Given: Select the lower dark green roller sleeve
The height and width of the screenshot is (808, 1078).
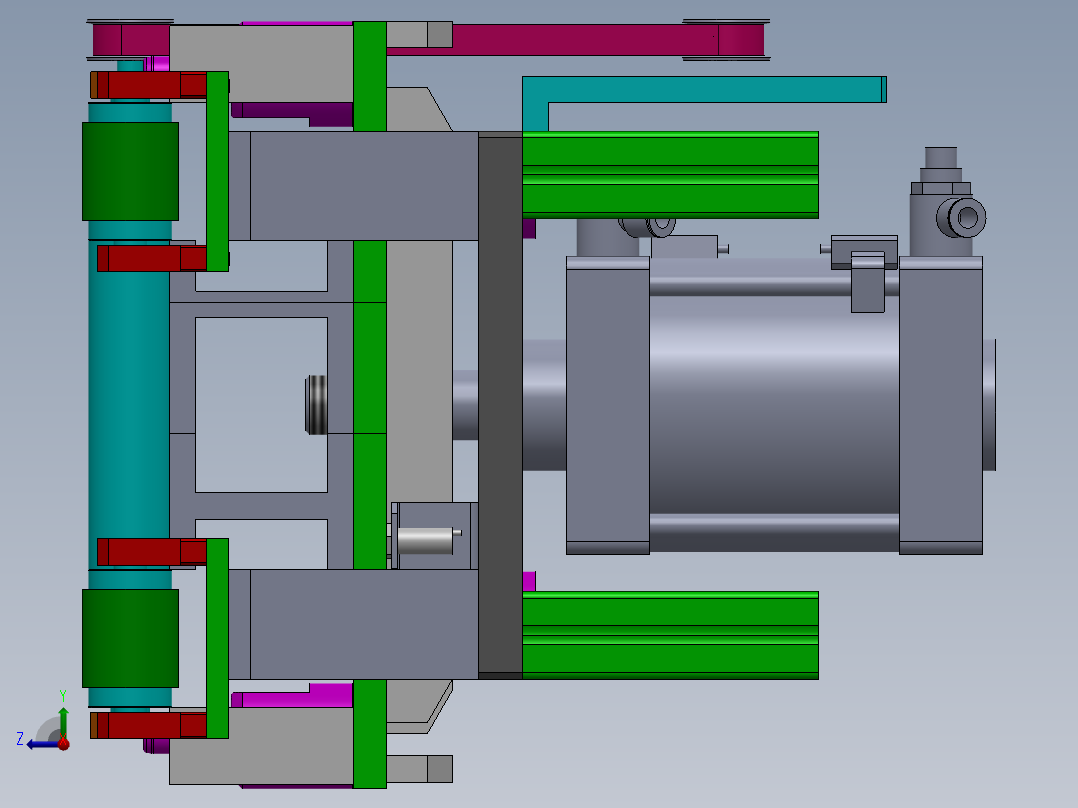Looking at the screenshot, I should 130,638.
